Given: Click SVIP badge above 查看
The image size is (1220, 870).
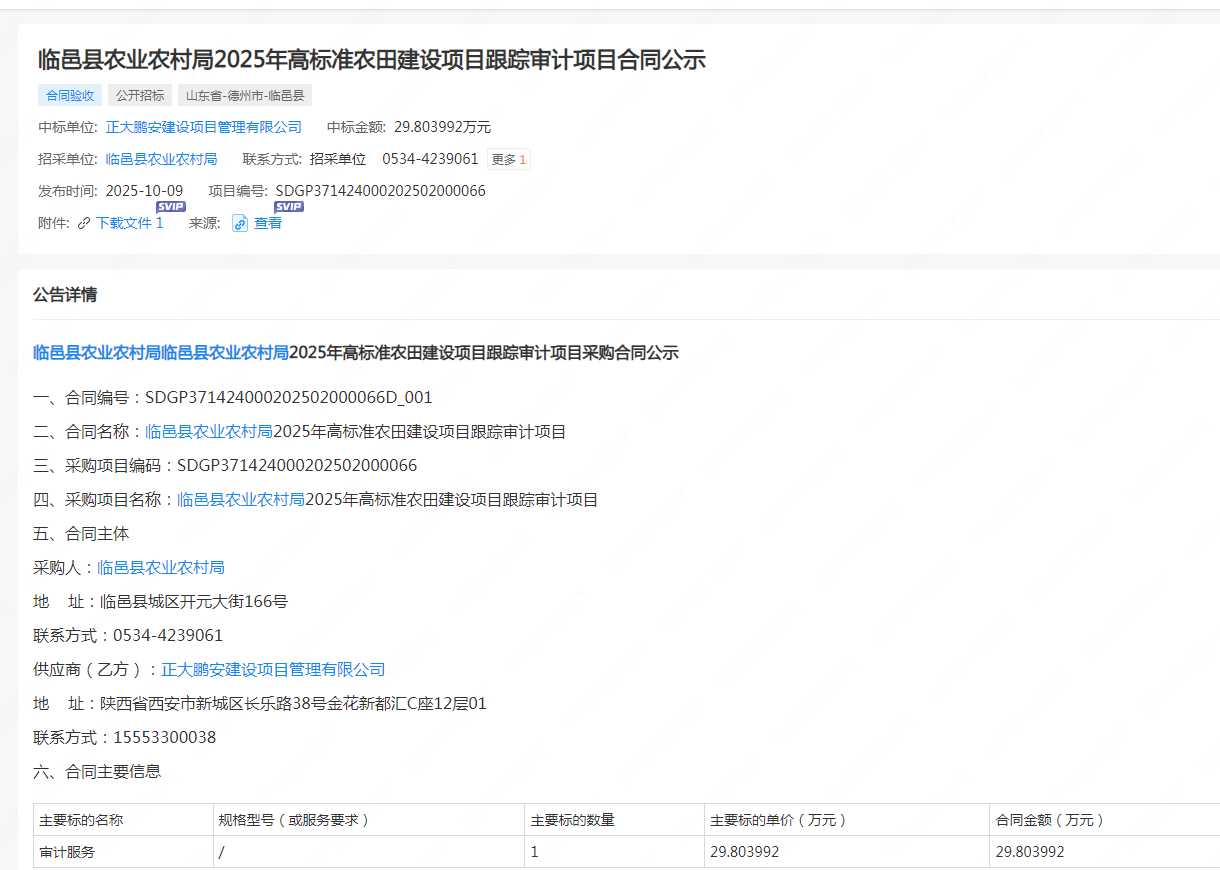Looking at the screenshot, I should (x=288, y=207).
